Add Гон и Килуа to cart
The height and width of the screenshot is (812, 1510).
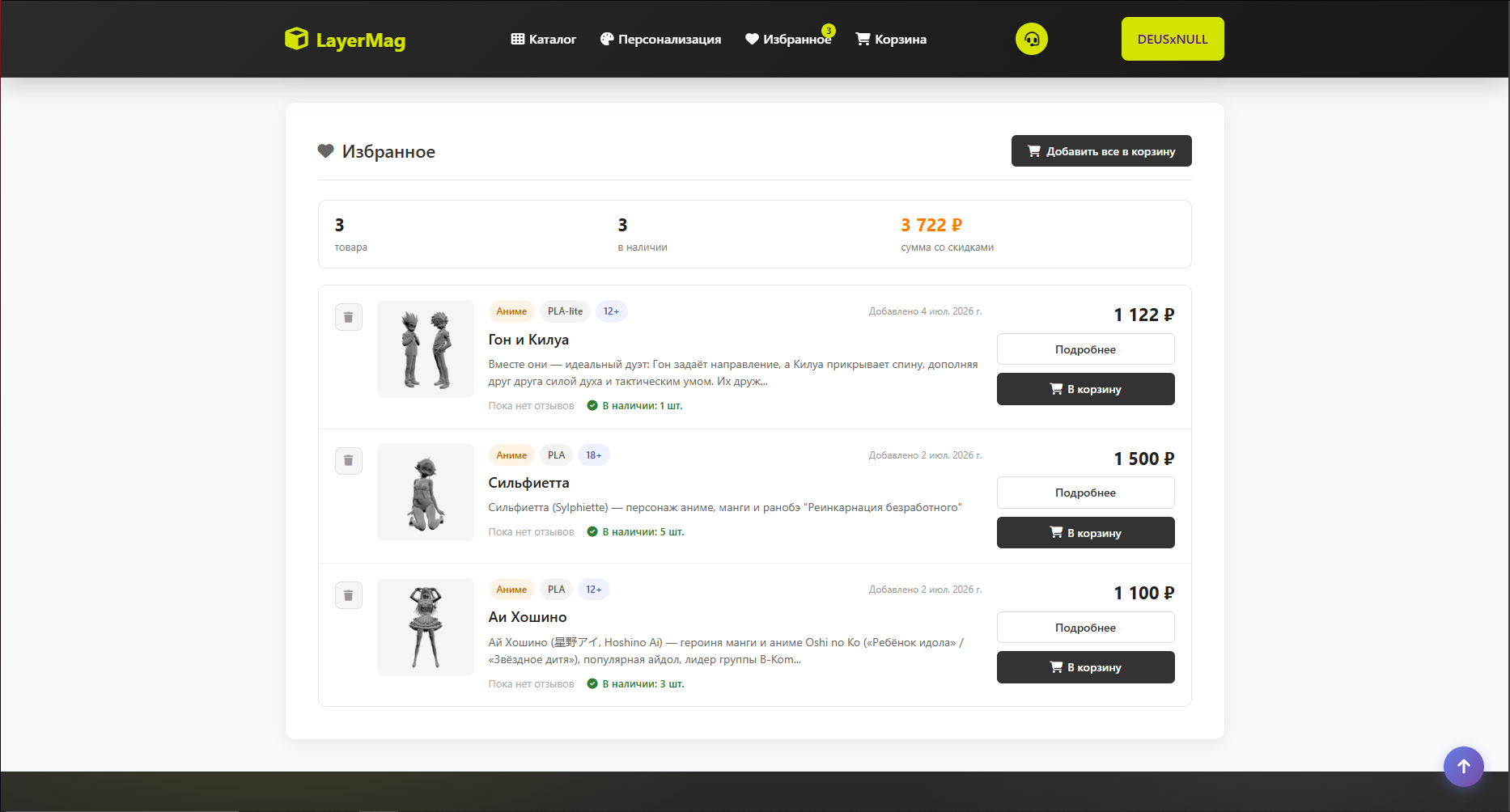click(x=1086, y=389)
